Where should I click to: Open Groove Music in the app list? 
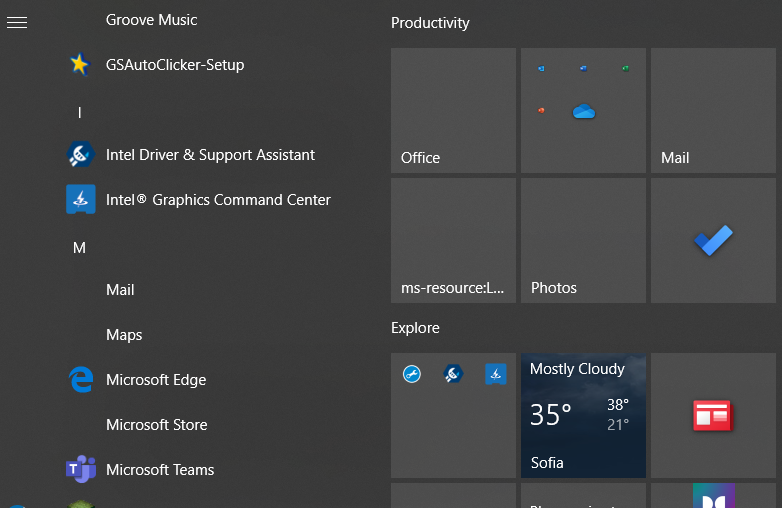click(151, 20)
